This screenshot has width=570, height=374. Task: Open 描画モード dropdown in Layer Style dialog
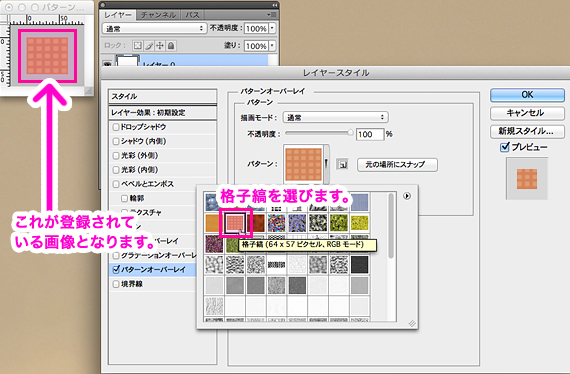click(x=335, y=117)
